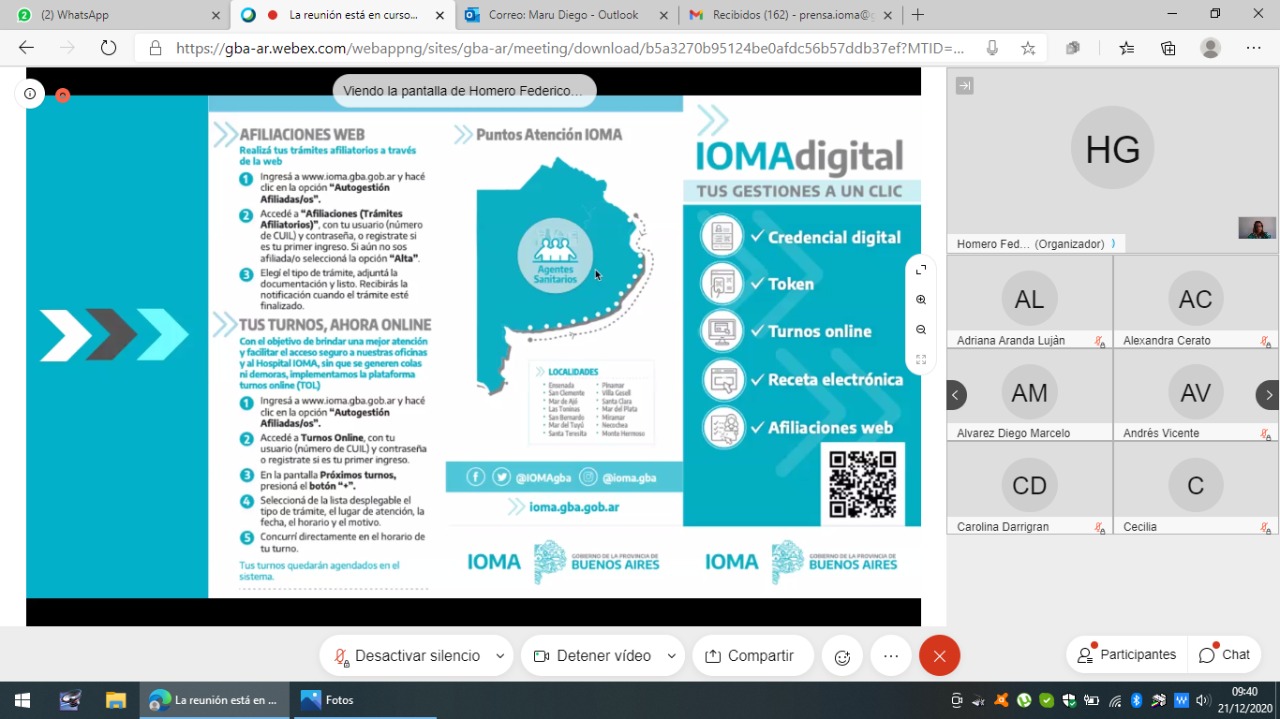The width and height of the screenshot is (1280, 719).
Task: Leave the meeting with the red button
Action: [x=939, y=656]
